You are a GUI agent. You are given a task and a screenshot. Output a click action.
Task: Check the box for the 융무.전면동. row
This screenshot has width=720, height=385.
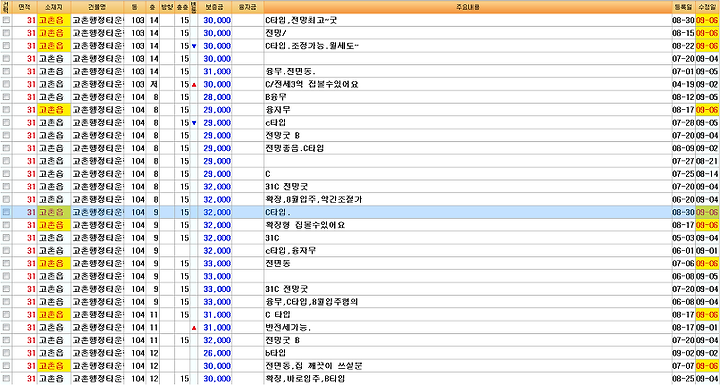point(6,72)
